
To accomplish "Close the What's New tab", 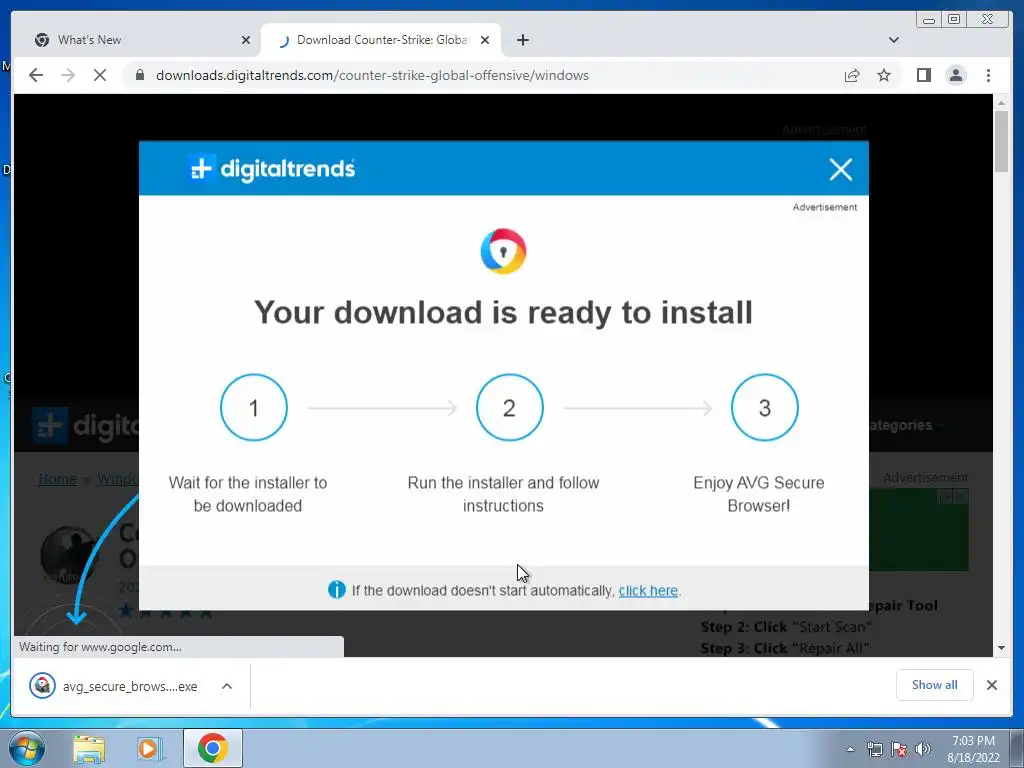I will pos(246,40).
